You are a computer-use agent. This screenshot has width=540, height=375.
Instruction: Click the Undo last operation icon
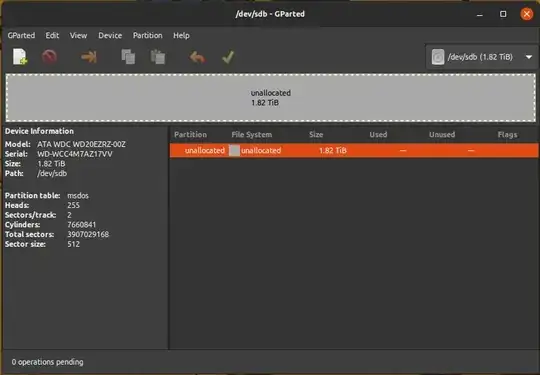[x=197, y=57]
